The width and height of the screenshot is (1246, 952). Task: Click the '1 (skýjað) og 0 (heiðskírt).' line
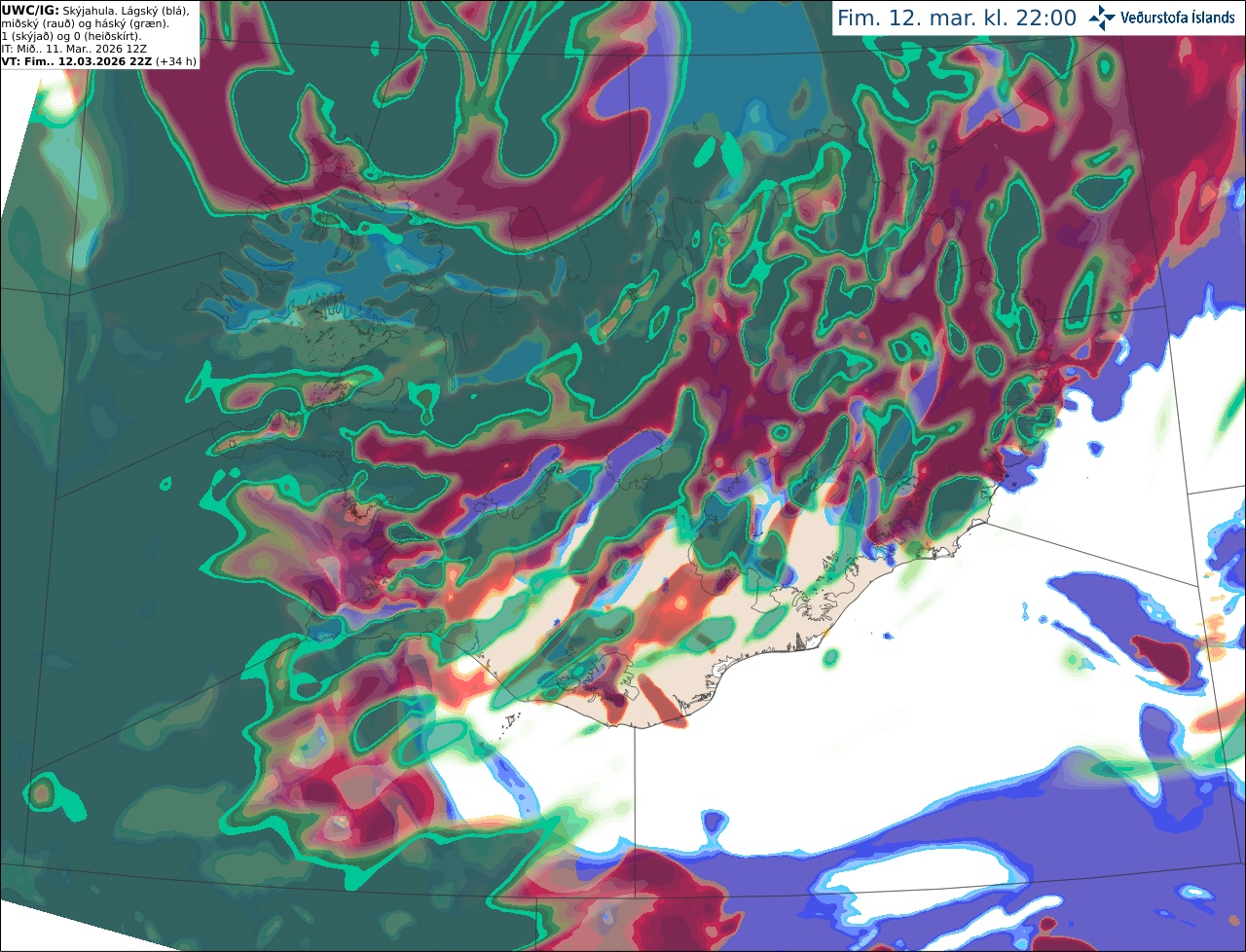pos(71,36)
